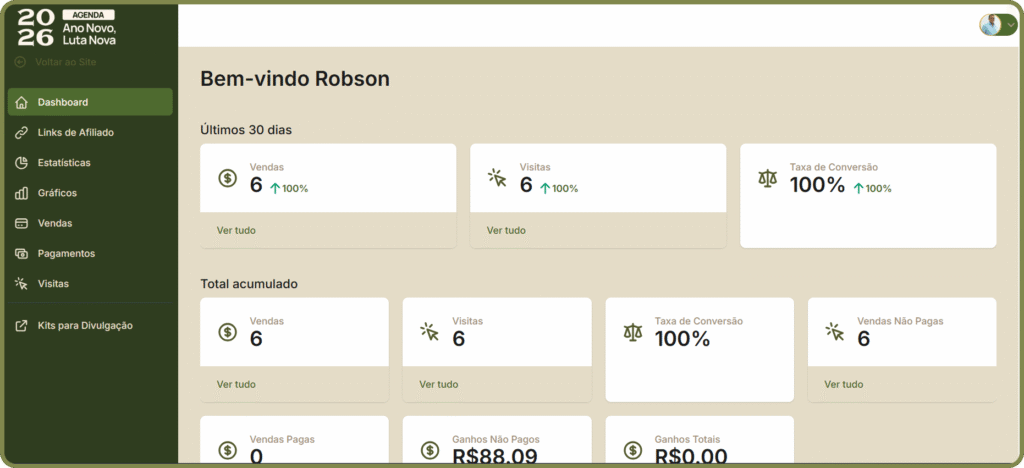Expand the user profile dropdown chevron

1011,25
